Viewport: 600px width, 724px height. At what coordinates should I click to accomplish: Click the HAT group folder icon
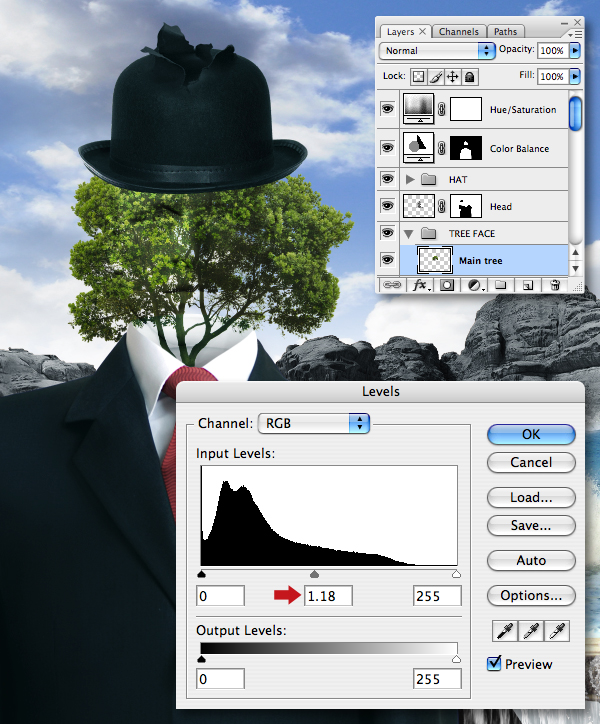[429, 179]
